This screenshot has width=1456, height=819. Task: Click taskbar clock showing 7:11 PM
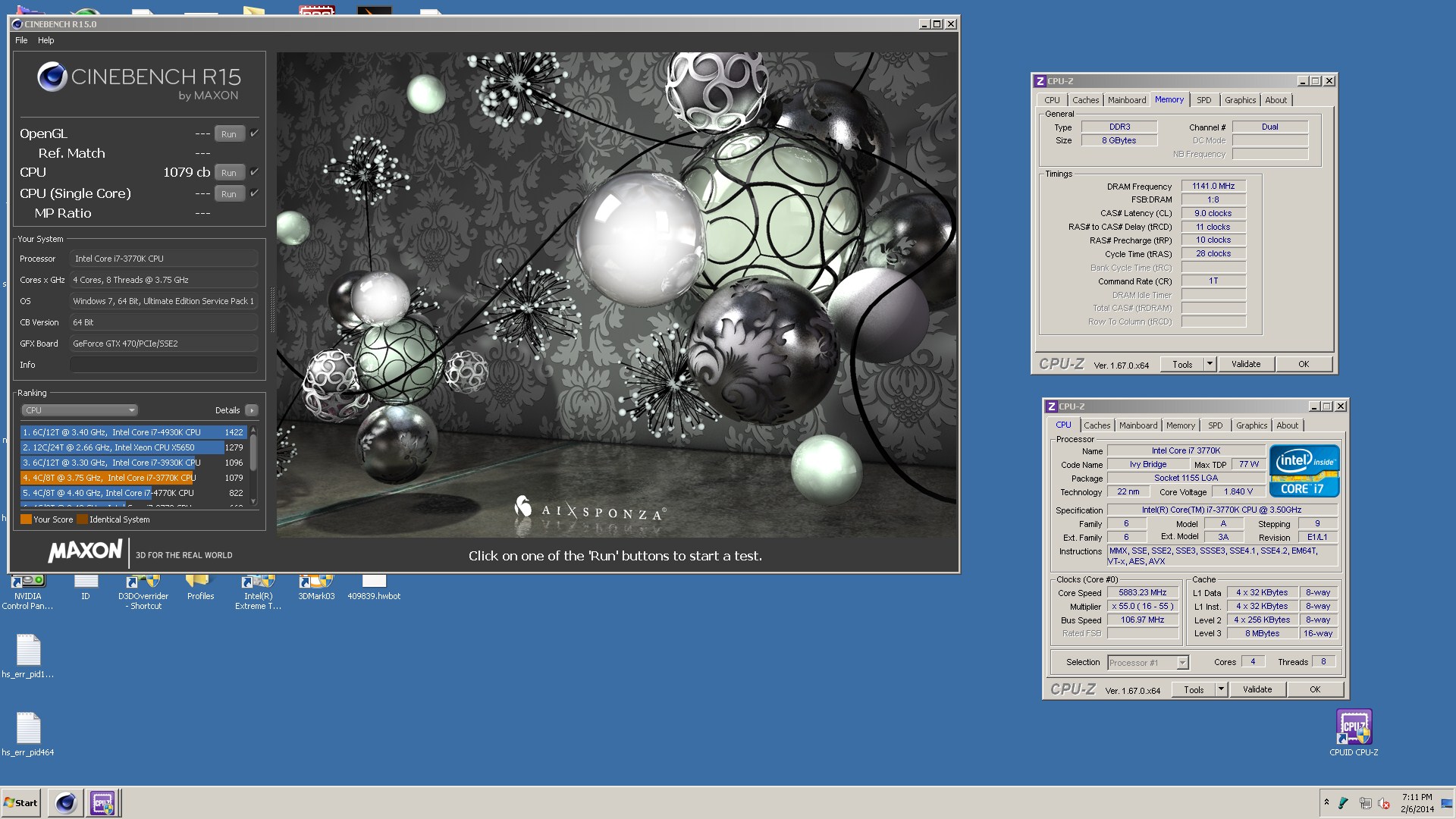1417,803
